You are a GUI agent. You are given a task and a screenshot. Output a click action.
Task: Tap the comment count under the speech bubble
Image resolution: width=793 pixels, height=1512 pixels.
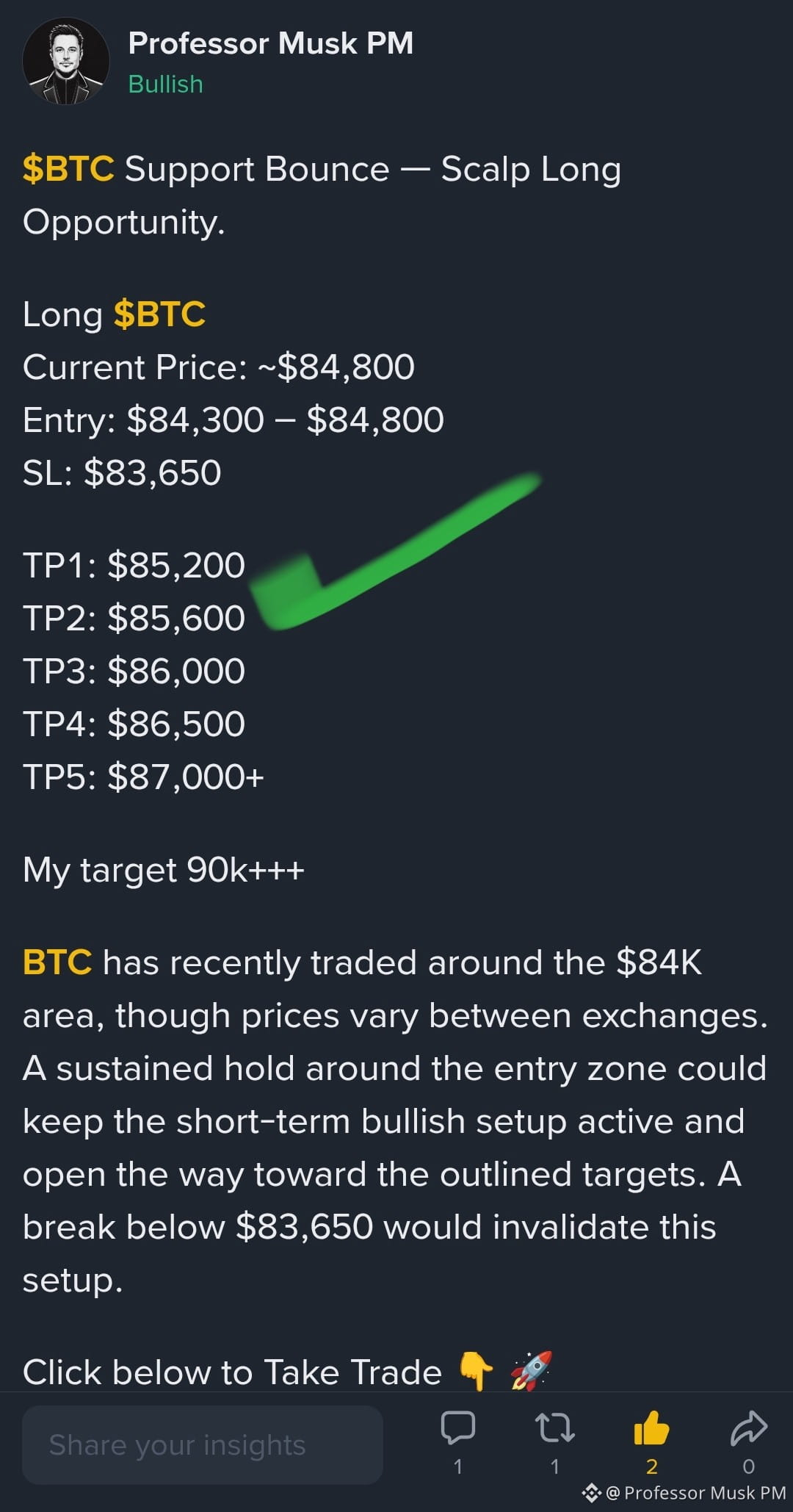(x=457, y=1466)
